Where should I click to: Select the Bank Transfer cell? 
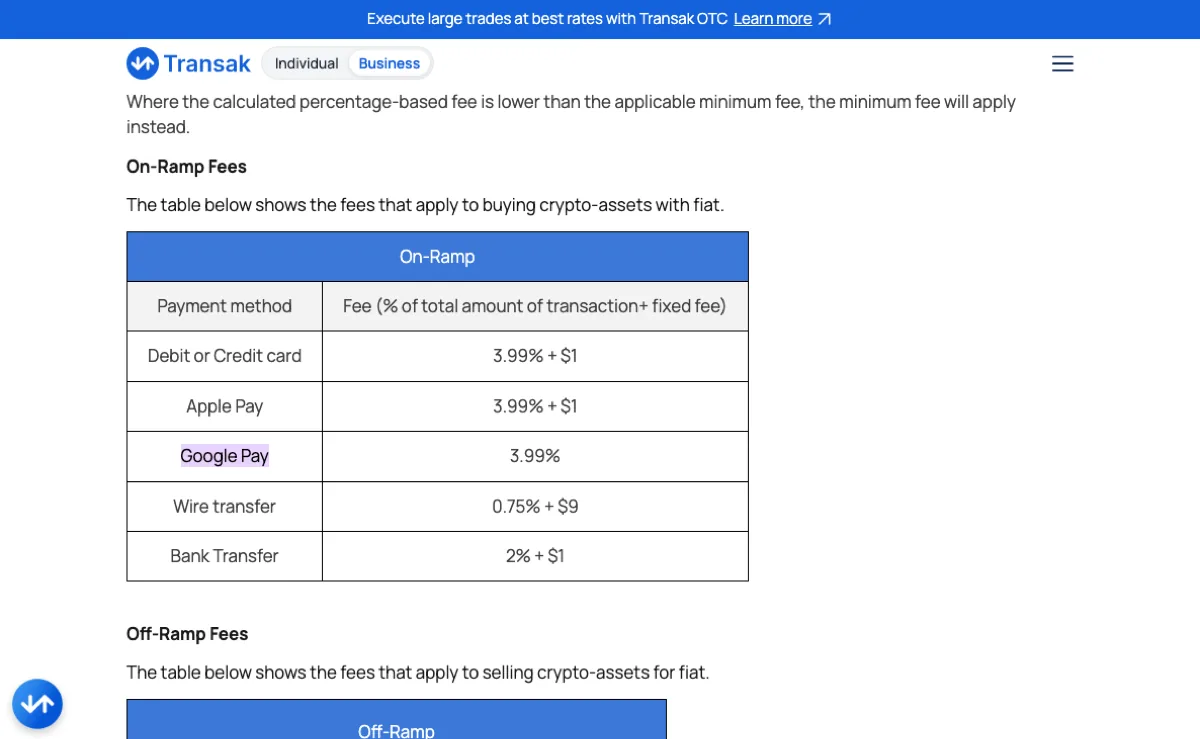point(224,556)
